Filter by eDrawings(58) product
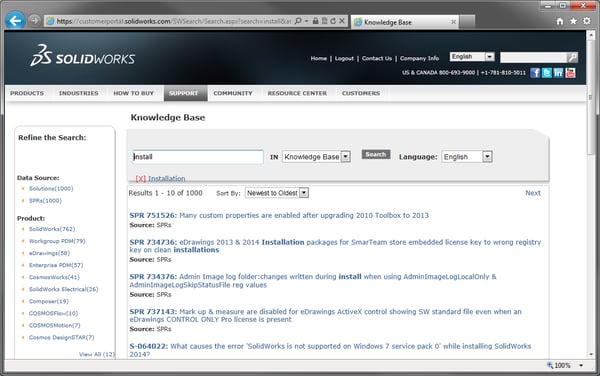The height and width of the screenshot is (376, 600). click(49, 253)
